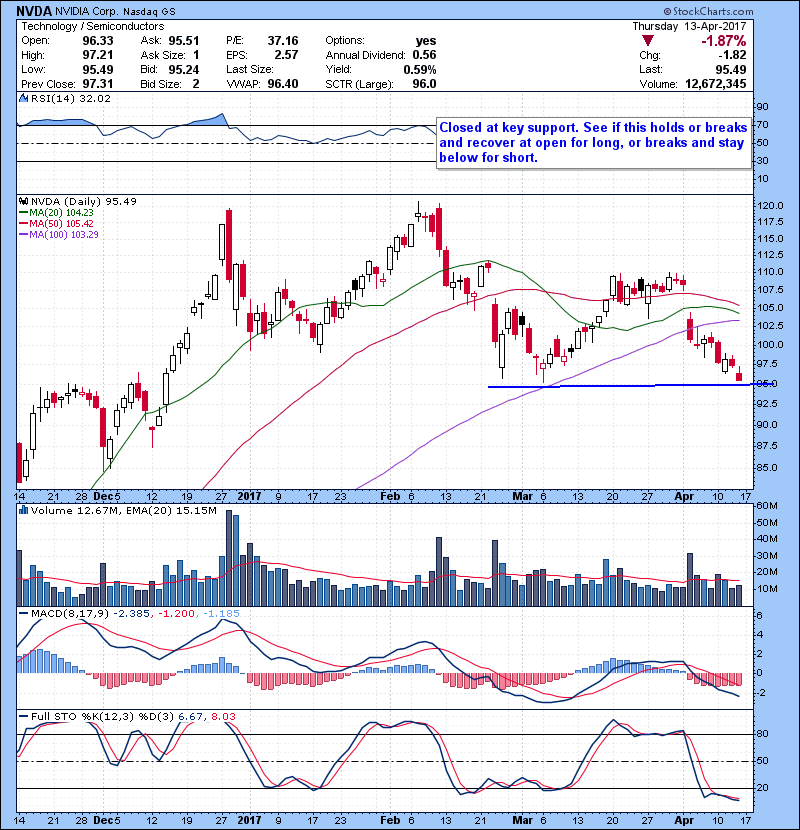Viewport: 800px width, 830px height.
Task: Click the Options value yes
Action: tap(426, 41)
